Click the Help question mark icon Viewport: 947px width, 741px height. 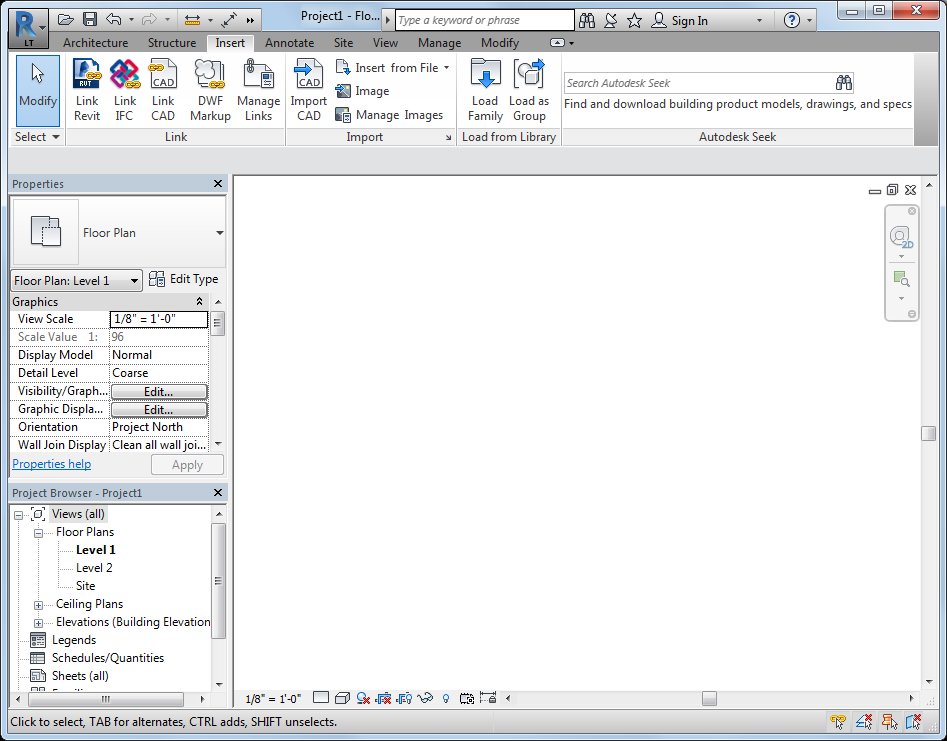pyautogui.click(x=792, y=21)
